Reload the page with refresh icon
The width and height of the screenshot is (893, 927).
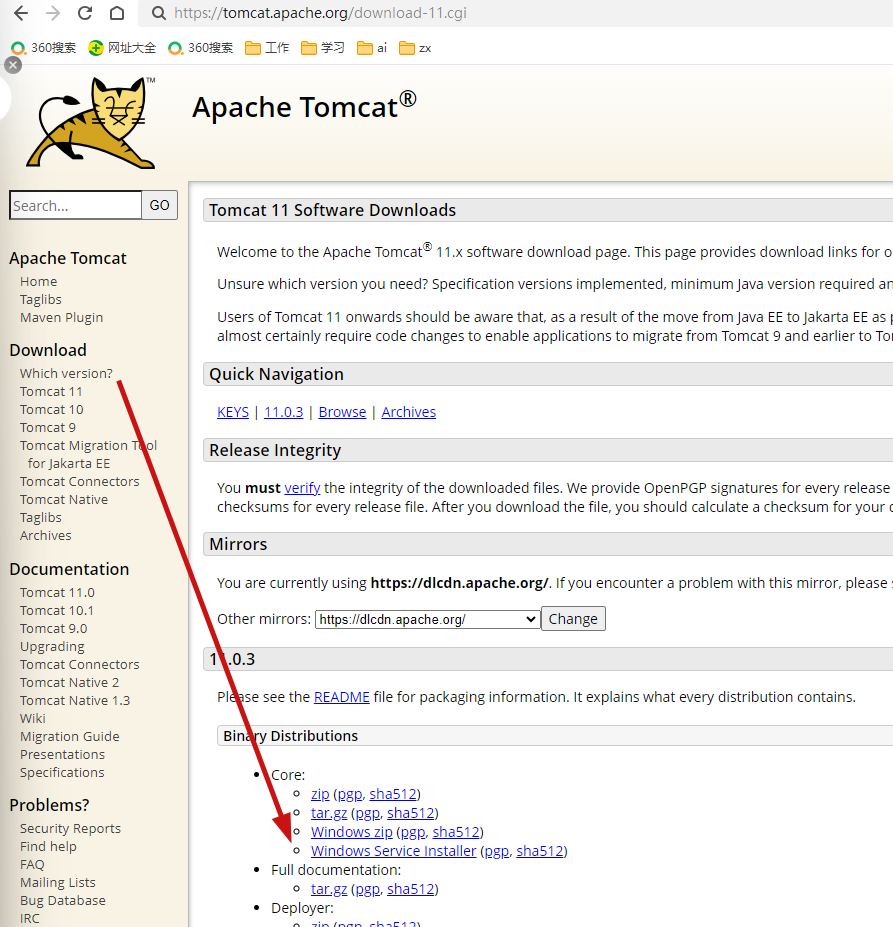85,13
